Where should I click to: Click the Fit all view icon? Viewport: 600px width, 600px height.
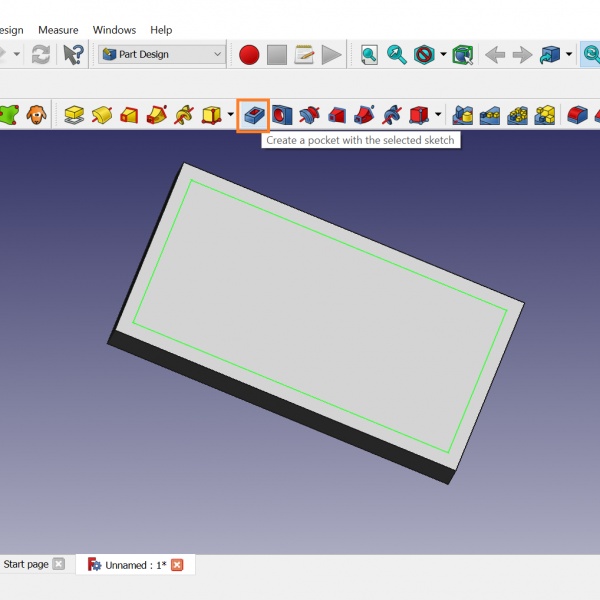(369, 55)
